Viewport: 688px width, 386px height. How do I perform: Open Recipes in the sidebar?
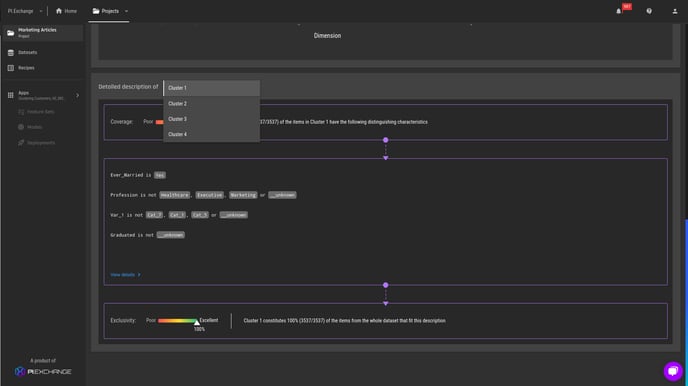point(26,68)
